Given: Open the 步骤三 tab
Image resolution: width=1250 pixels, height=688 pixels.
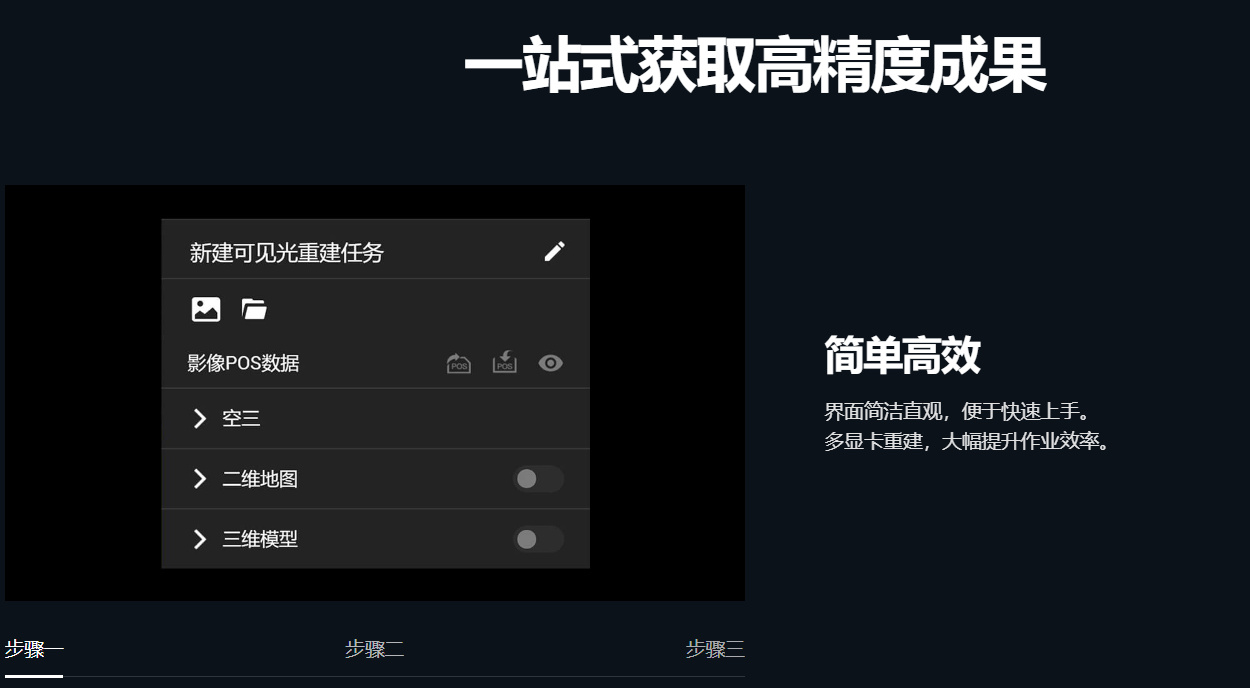Looking at the screenshot, I should pyautogui.click(x=714, y=650).
